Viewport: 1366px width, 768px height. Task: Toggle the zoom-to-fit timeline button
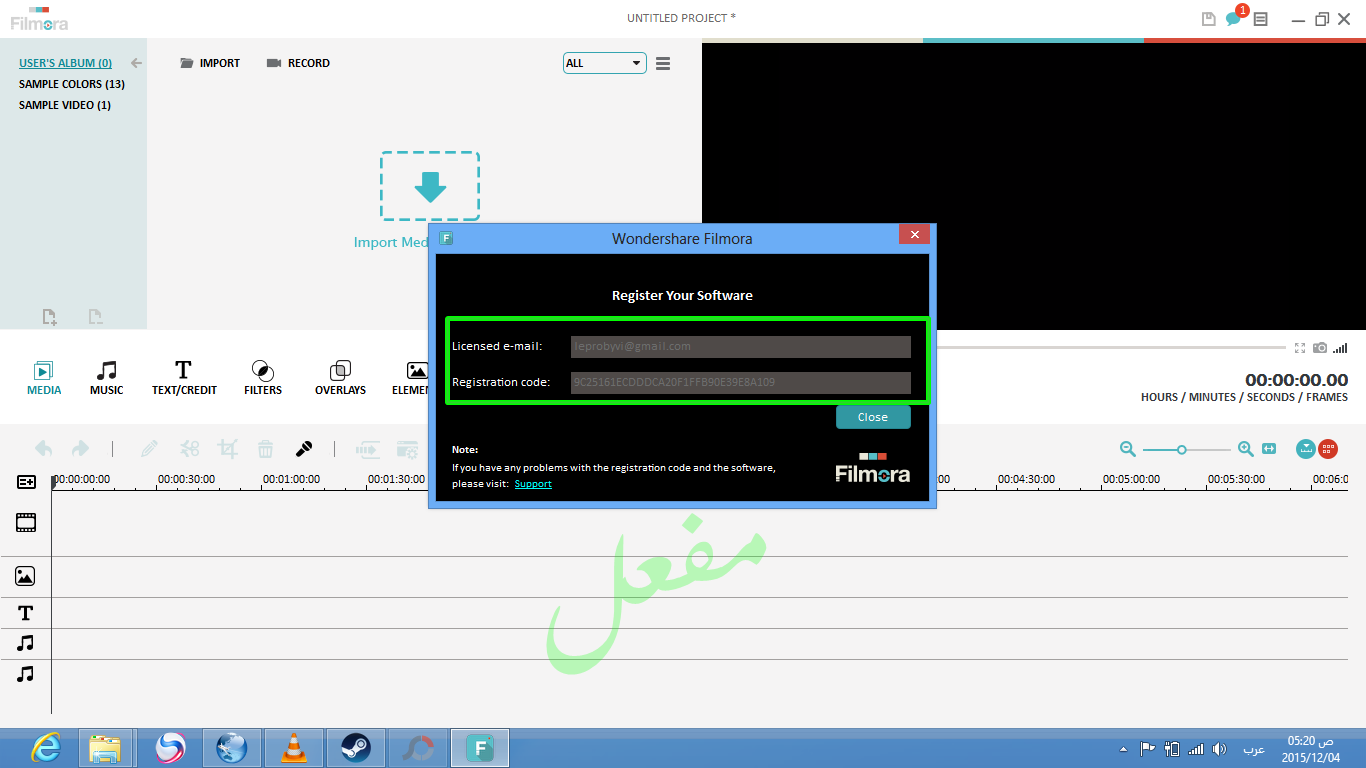pyautogui.click(x=1269, y=449)
